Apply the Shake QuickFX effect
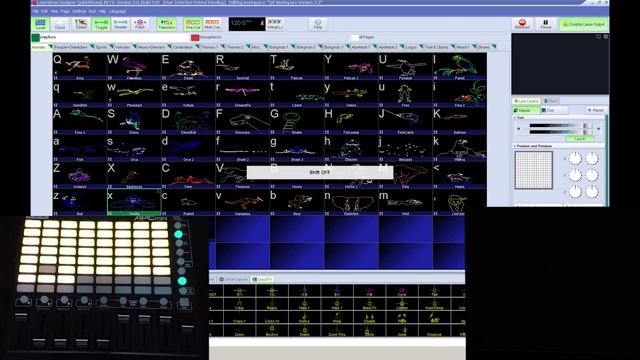The height and width of the screenshot is (360, 640). [304, 331]
